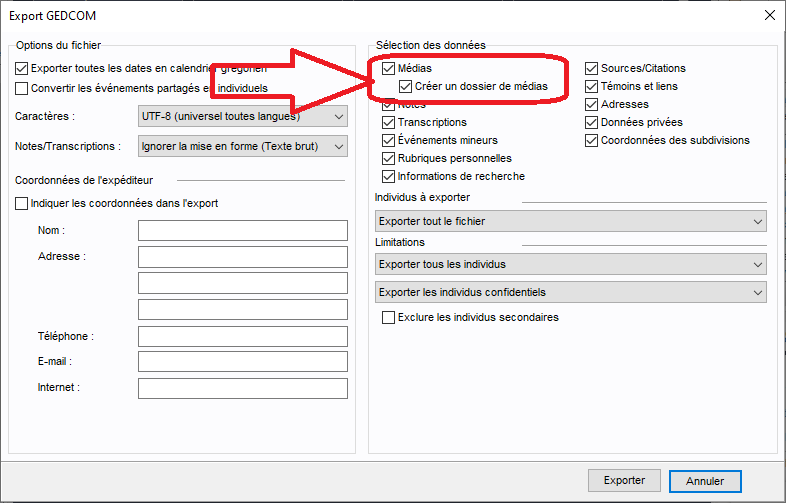The width and height of the screenshot is (786, 503).
Task: Expand the Notes/Transcriptions format dropdown
Action: (x=241, y=147)
